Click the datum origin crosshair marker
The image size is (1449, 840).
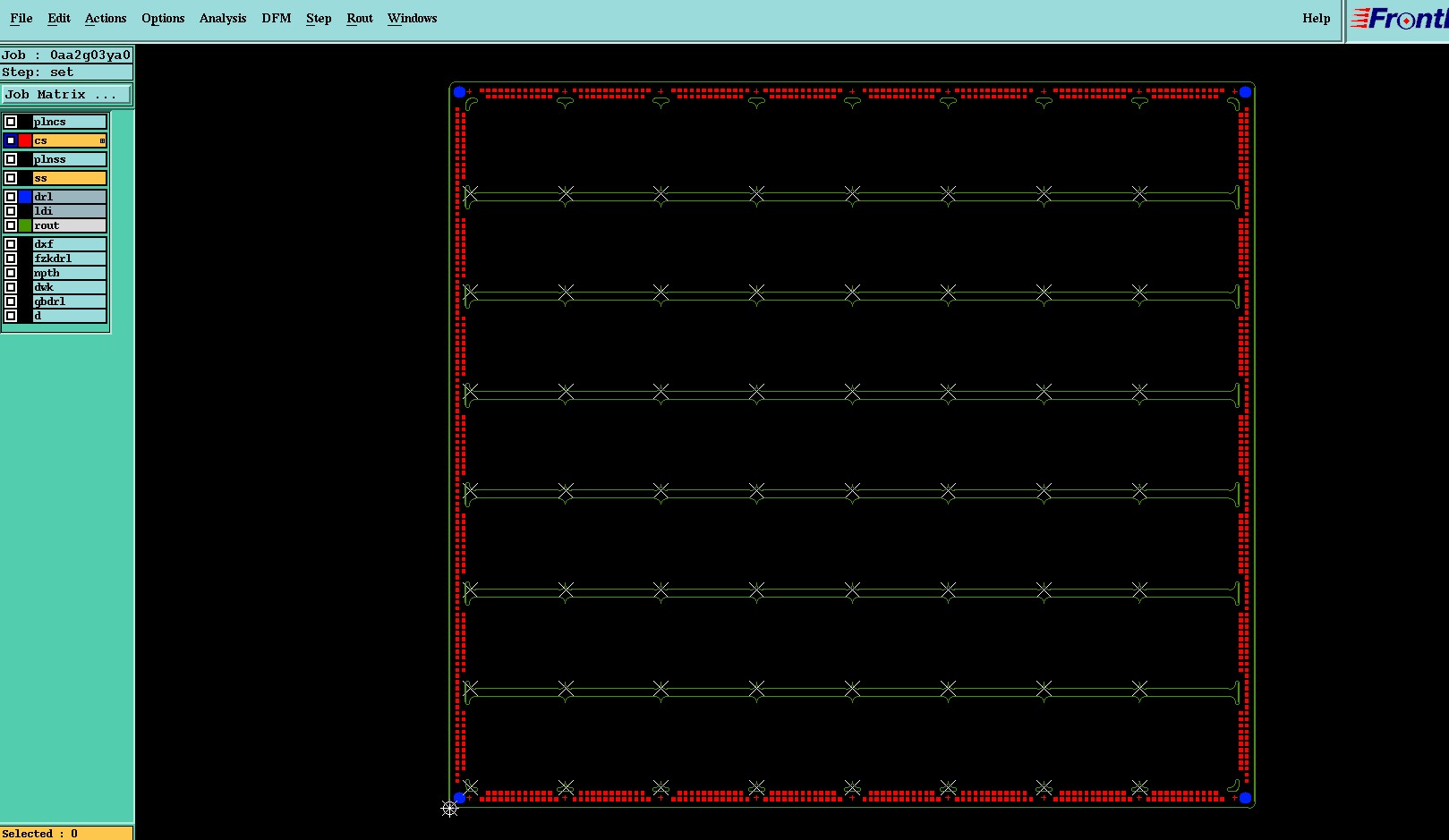point(449,808)
